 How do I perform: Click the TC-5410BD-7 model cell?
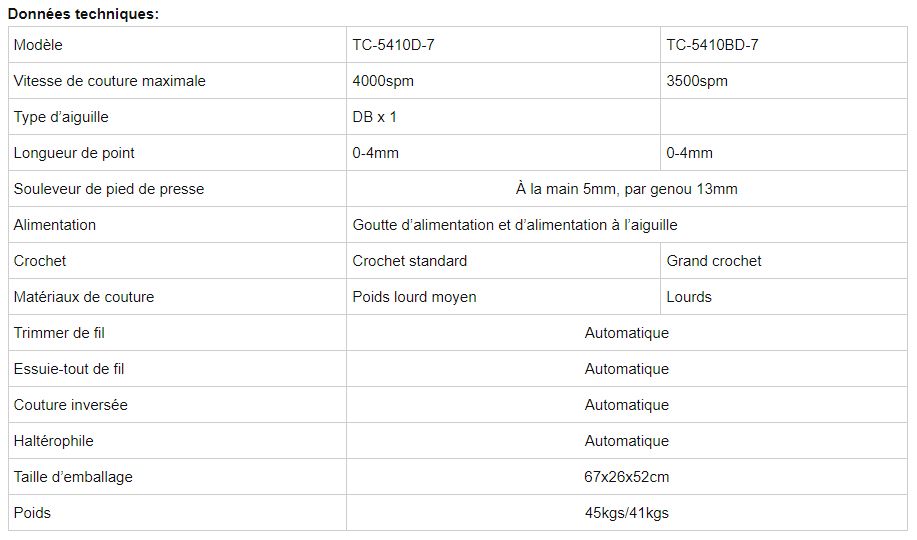pyautogui.click(x=718, y=45)
